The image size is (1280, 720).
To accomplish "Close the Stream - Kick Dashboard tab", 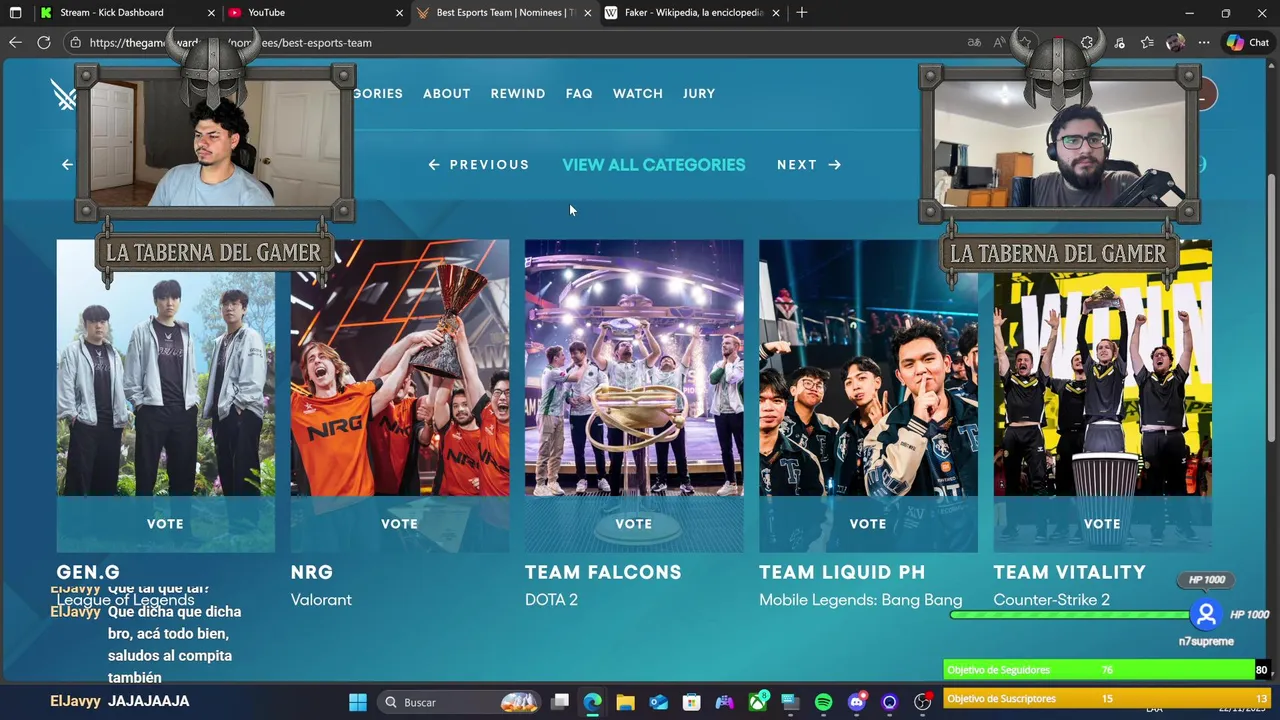I will [211, 13].
